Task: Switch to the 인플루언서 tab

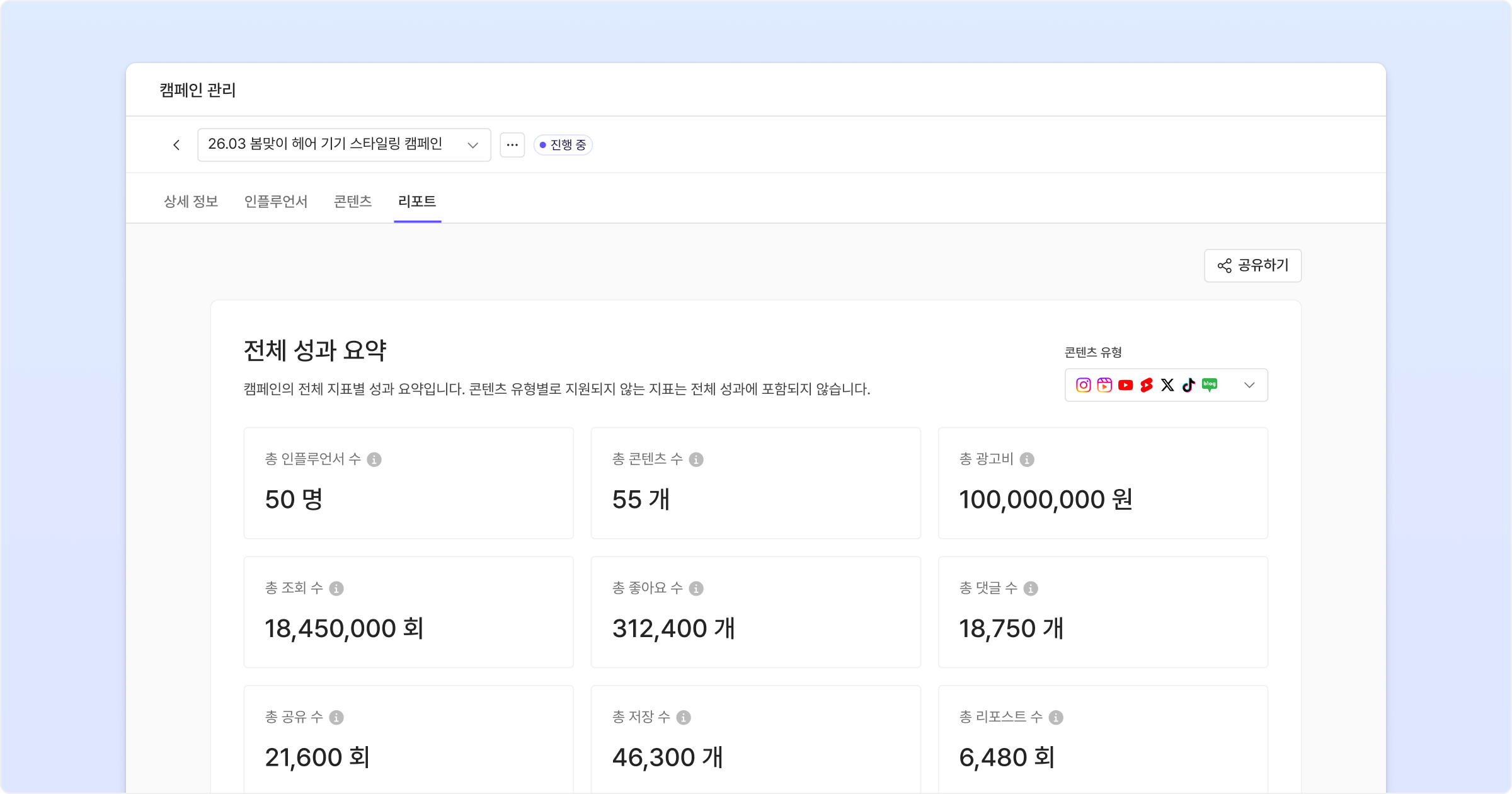Action: pos(276,202)
